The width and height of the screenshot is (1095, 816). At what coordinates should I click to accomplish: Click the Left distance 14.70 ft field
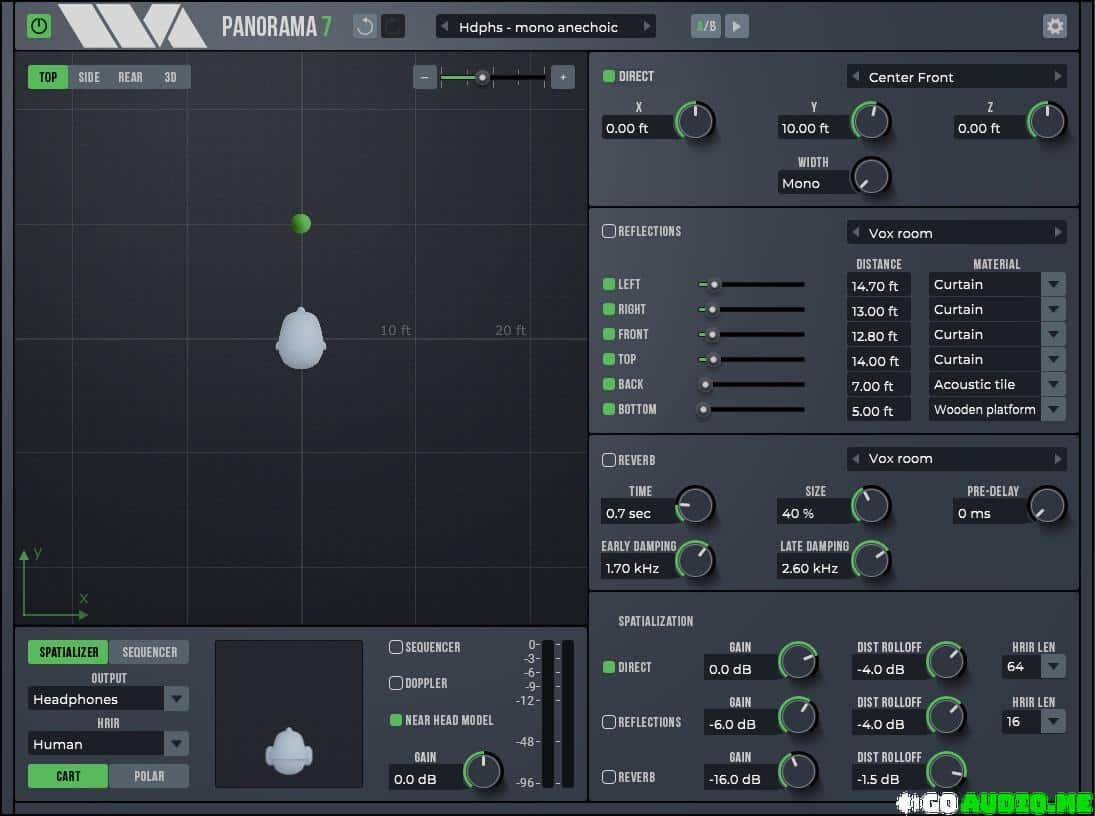[x=879, y=286]
